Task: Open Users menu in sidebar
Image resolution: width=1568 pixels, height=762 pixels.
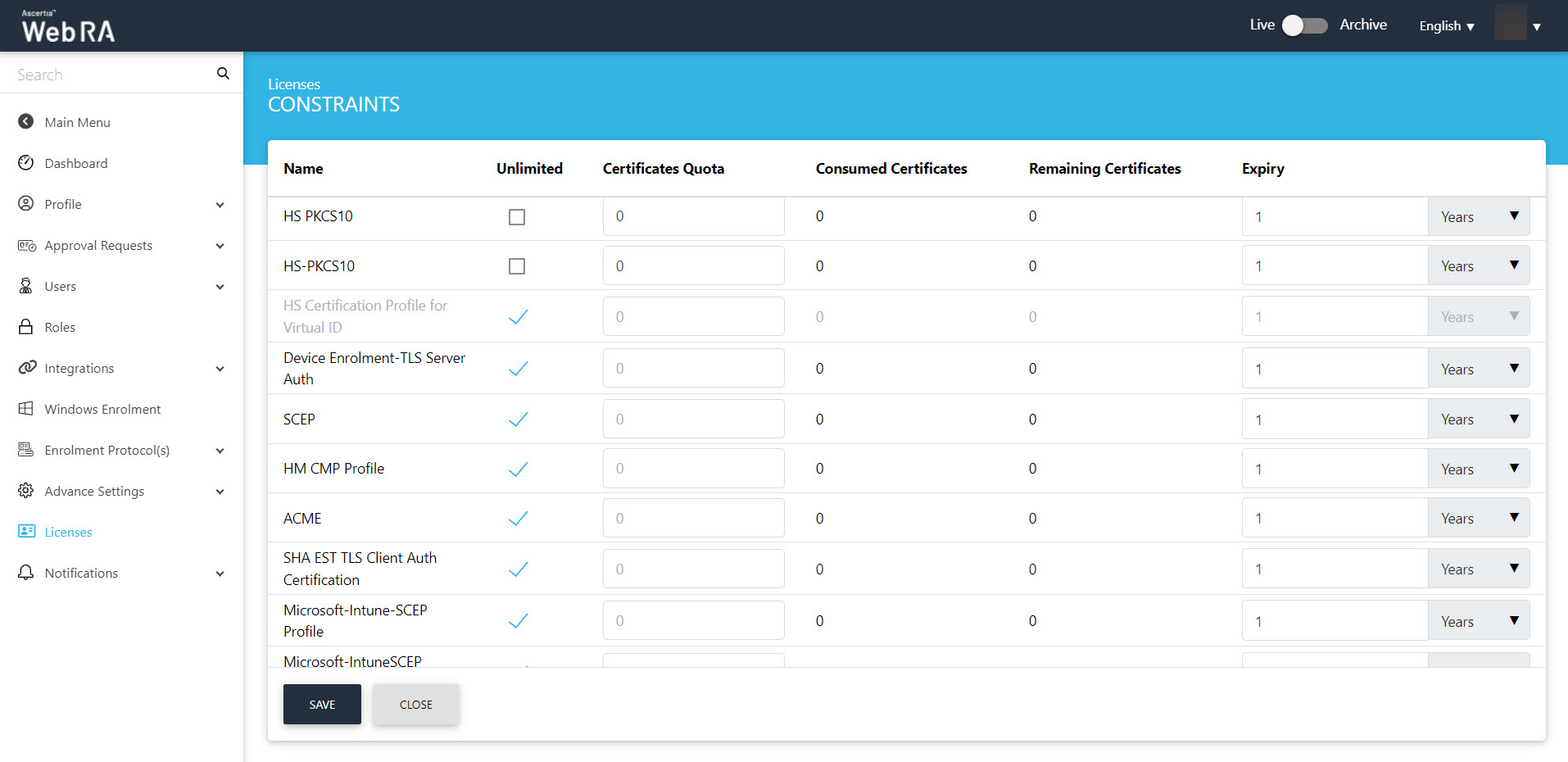Action: pos(61,287)
